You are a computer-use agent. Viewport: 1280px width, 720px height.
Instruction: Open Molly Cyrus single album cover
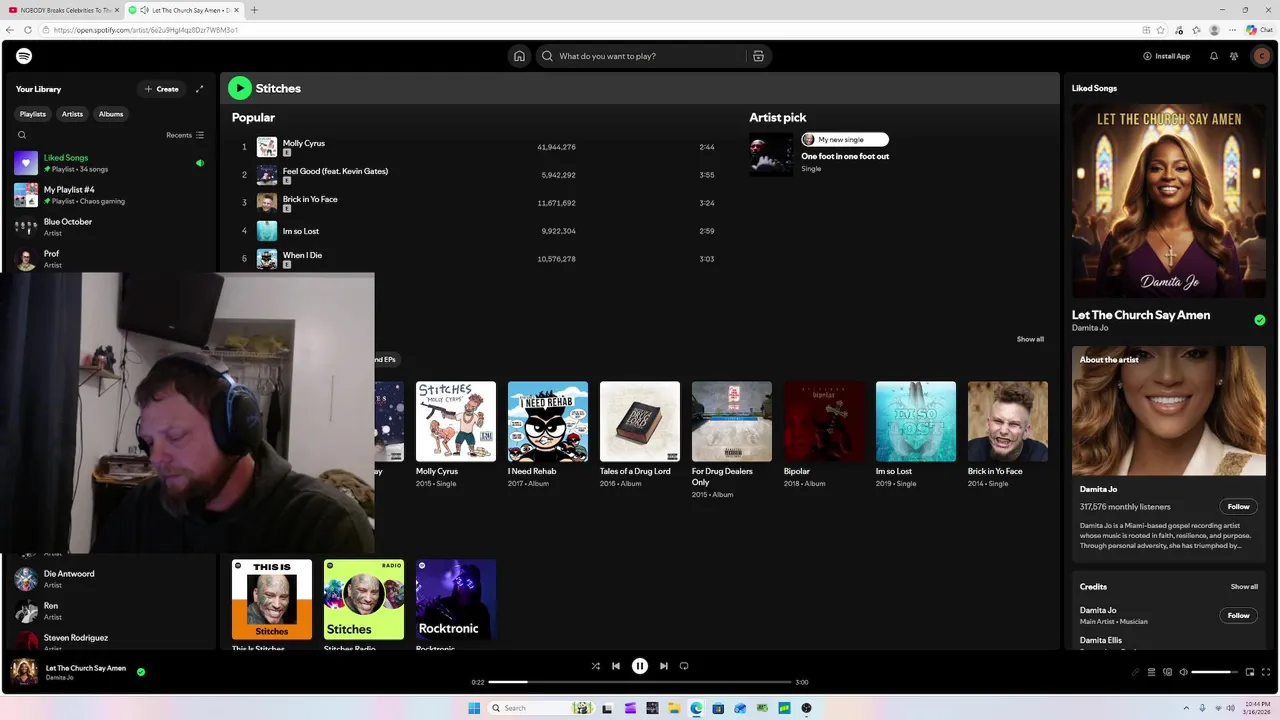[x=456, y=421]
